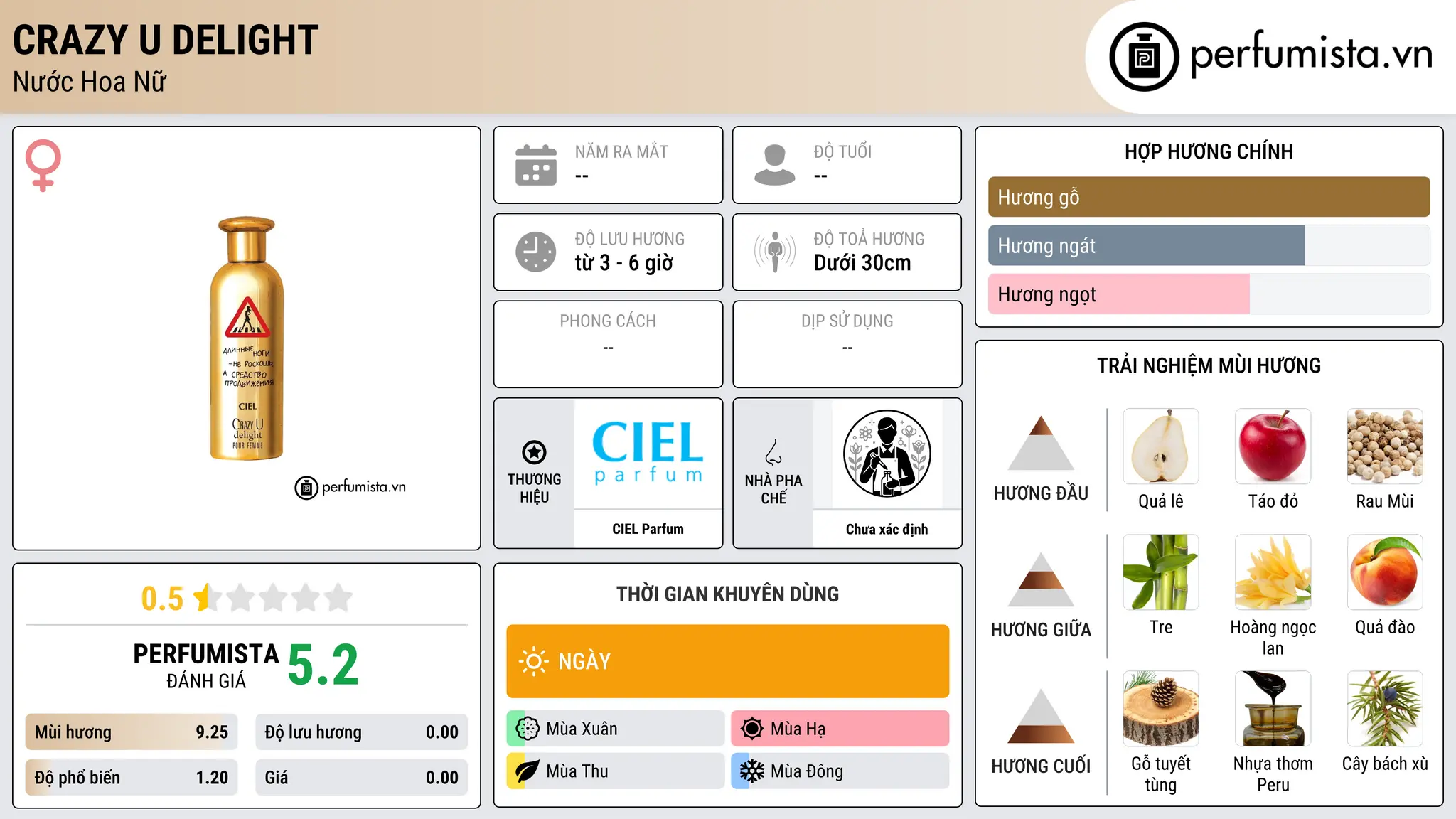The image size is (1456, 819).
Task: Click the Mùa Hạ season bar
Action: (840, 729)
